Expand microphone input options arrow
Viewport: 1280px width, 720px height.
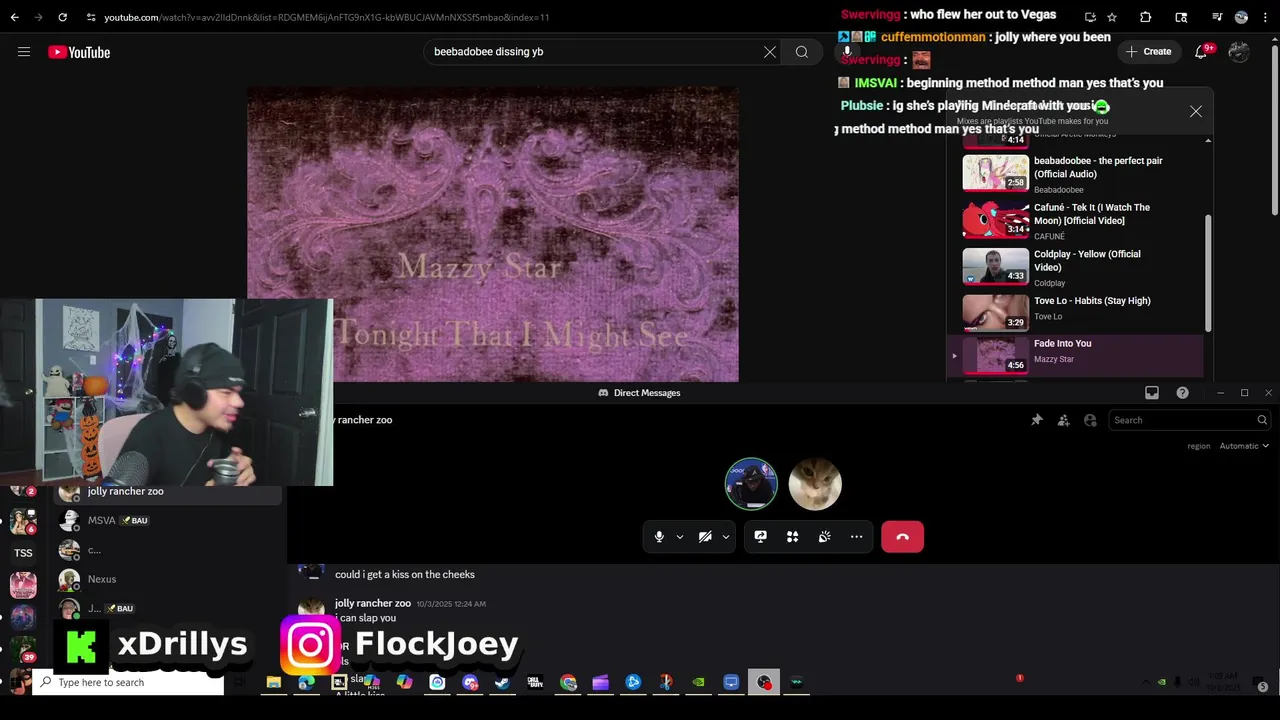(x=680, y=537)
